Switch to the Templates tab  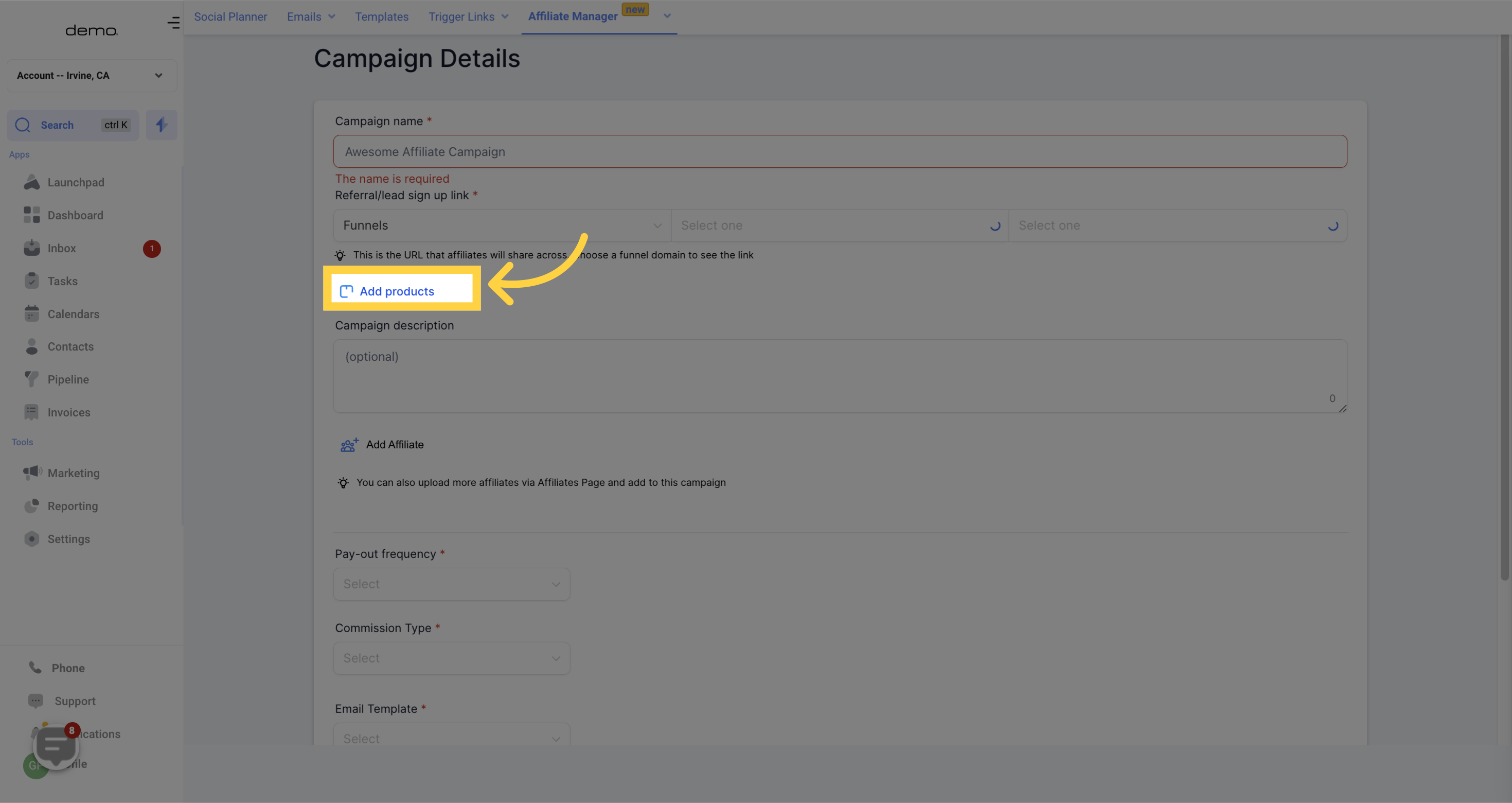pyautogui.click(x=382, y=16)
